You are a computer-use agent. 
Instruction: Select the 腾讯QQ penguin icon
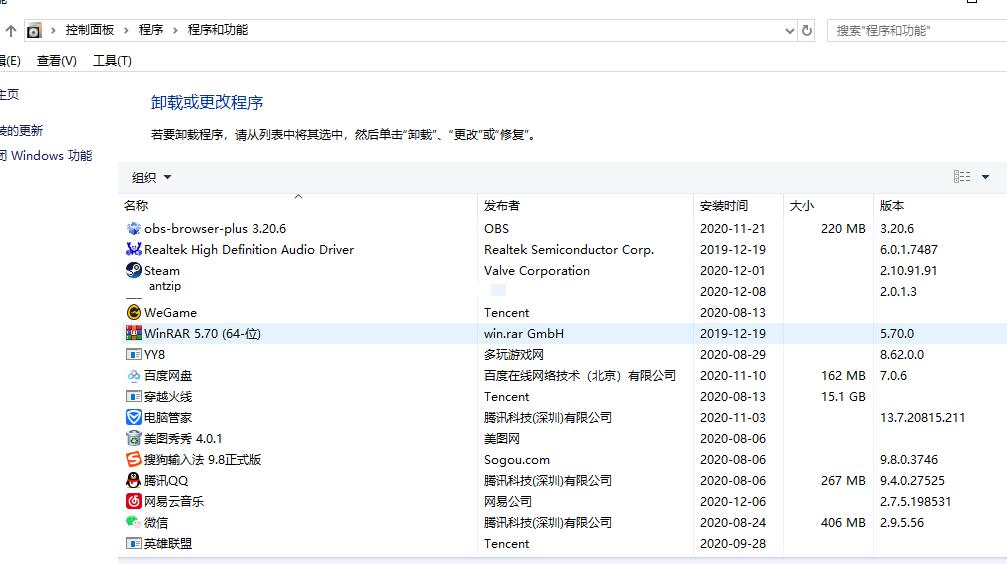(x=134, y=480)
